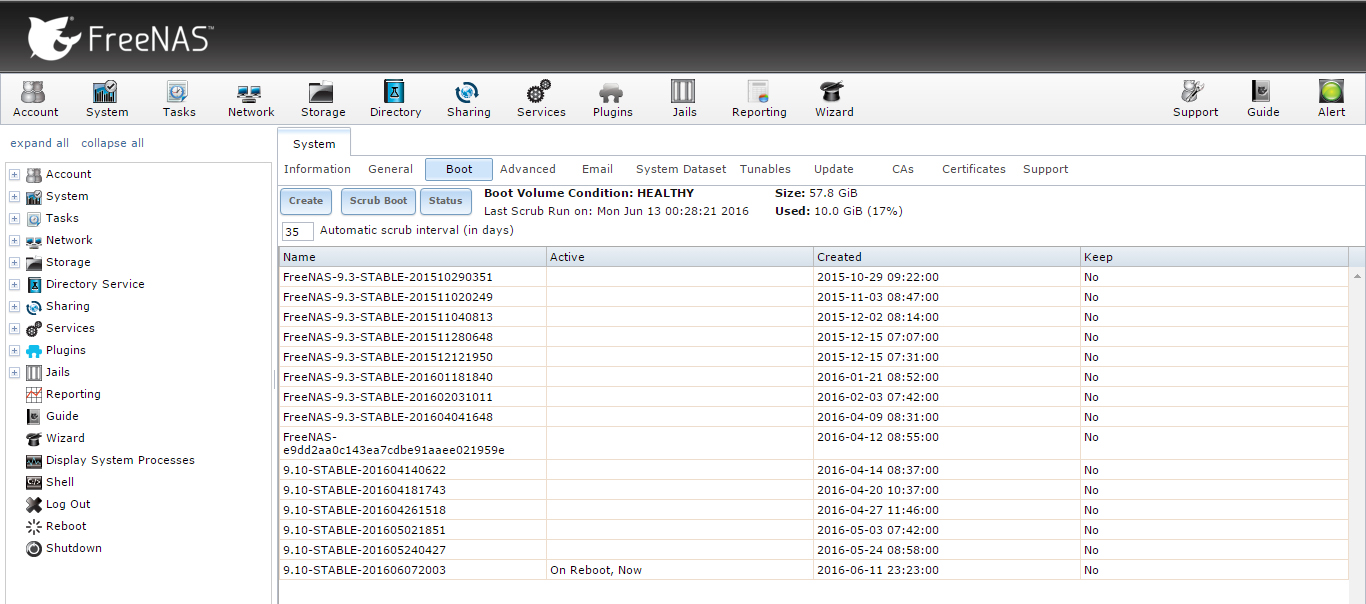This screenshot has height=604, width=1366.
Task: Switch to the Tunables tab
Action: [x=765, y=169]
